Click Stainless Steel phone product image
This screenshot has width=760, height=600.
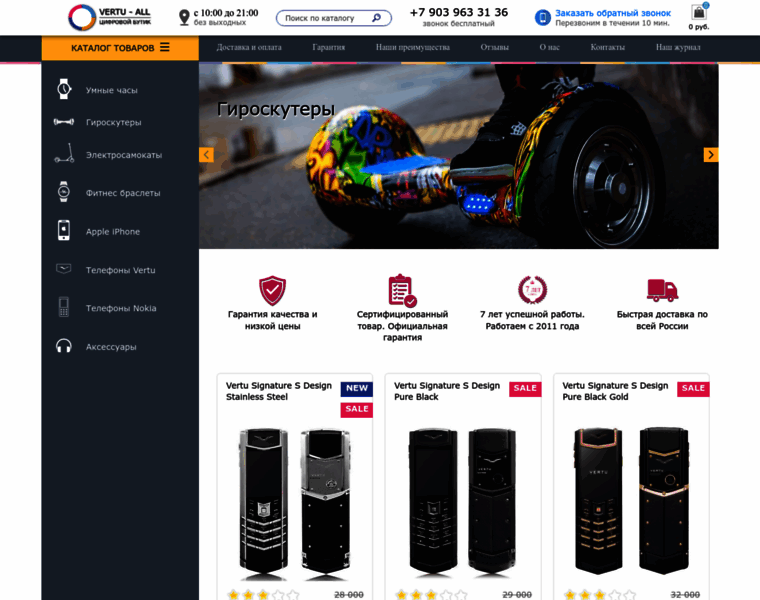click(x=295, y=503)
